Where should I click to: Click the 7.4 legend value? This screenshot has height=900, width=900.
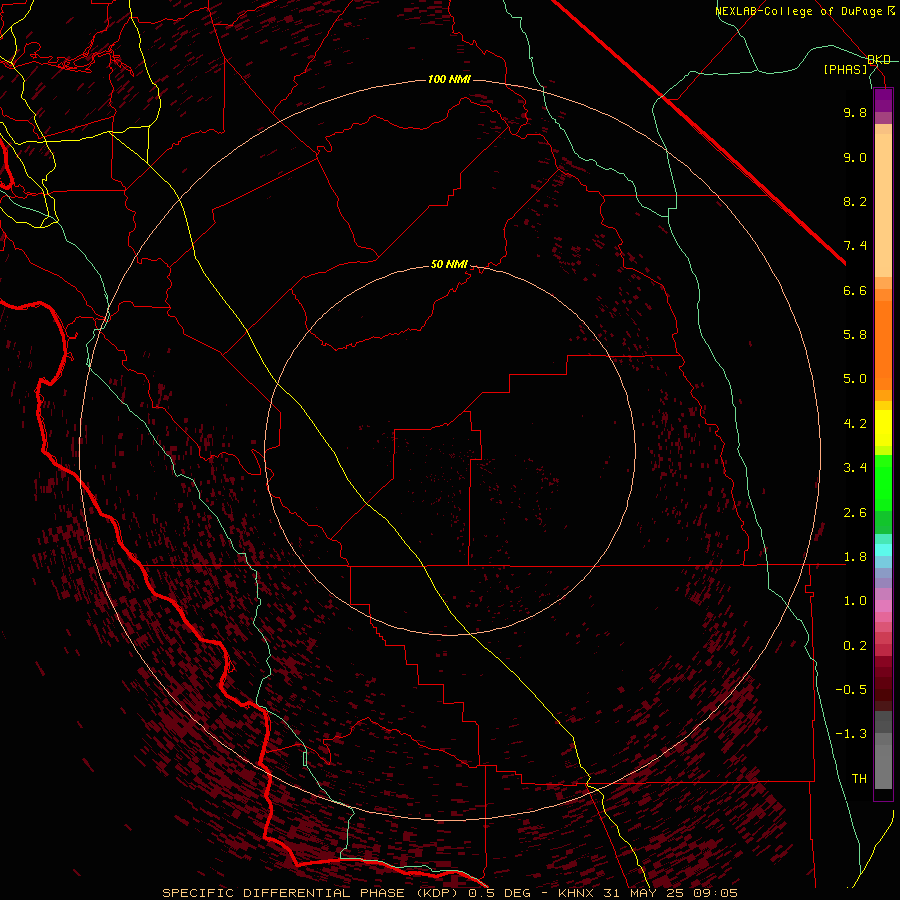[x=855, y=246]
